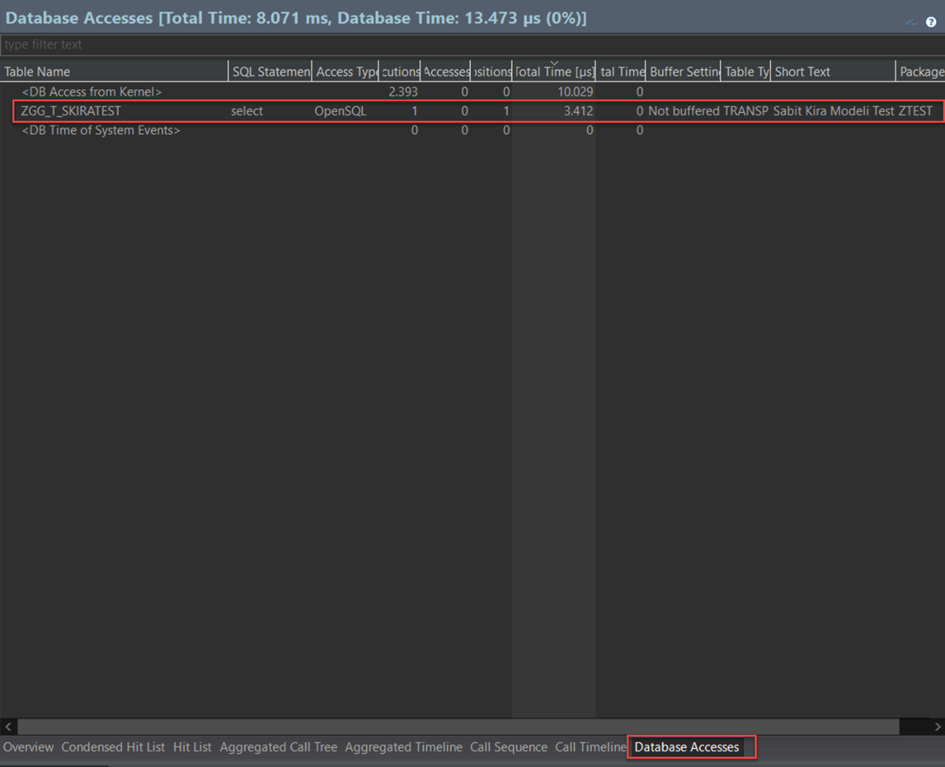Open the Hit List tab
Image resolution: width=945 pixels, height=767 pixels.
click(x=192, y=747)
